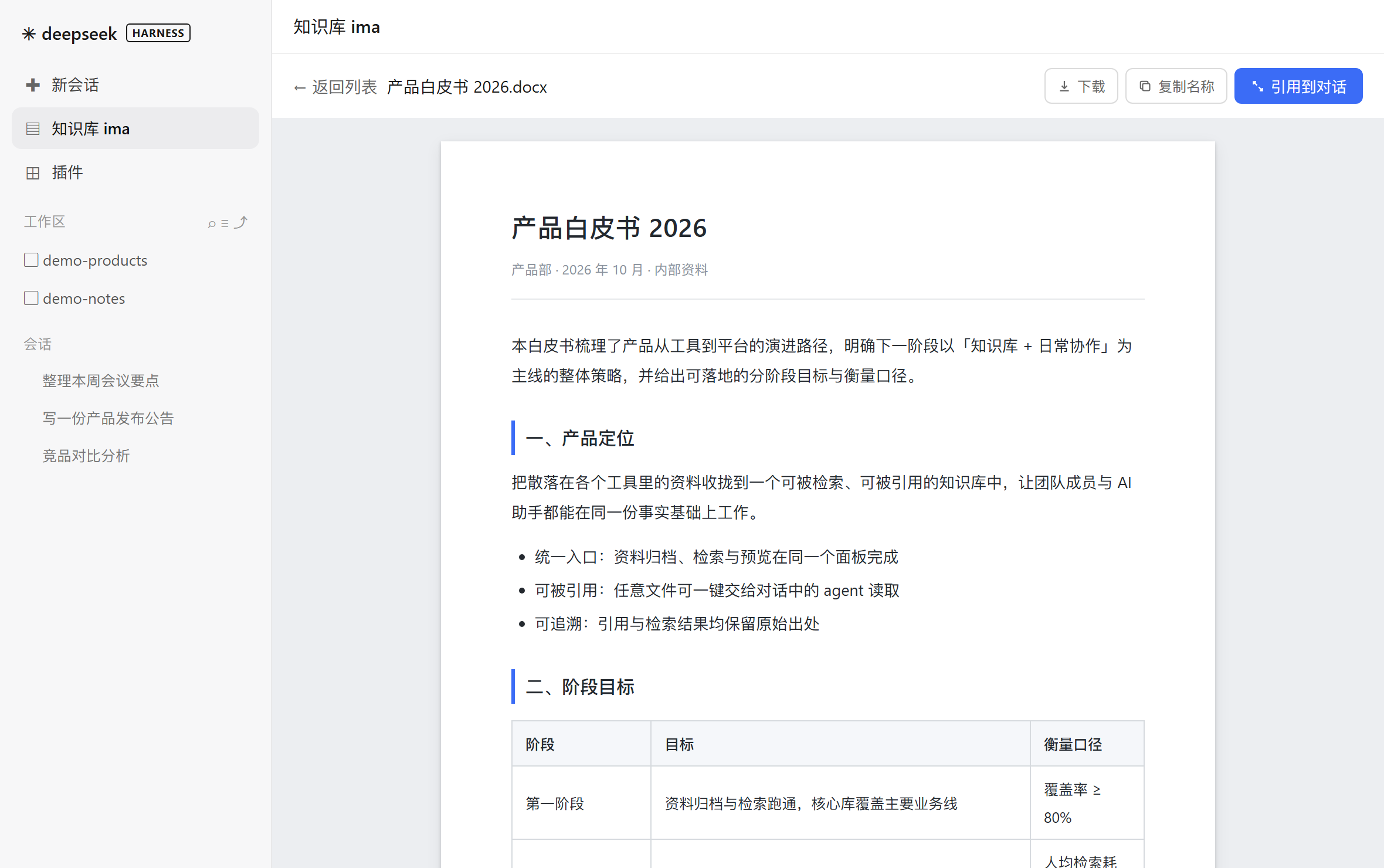Open the 插件 sidebar item
This screenshot has height=868, width=1384.
(x=135, y=172)
